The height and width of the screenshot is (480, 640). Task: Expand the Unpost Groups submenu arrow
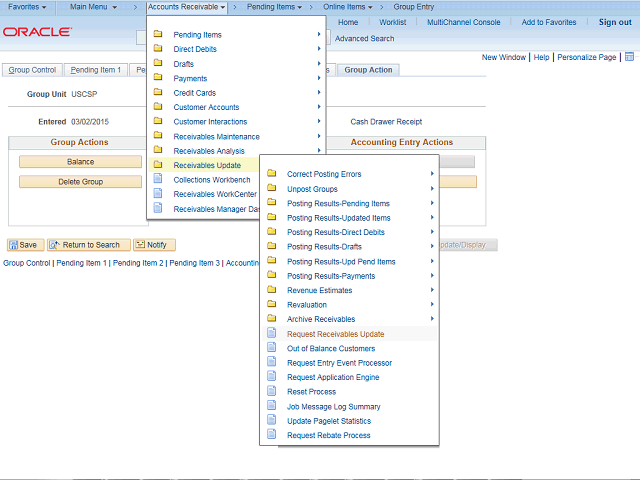click(432, 189)
